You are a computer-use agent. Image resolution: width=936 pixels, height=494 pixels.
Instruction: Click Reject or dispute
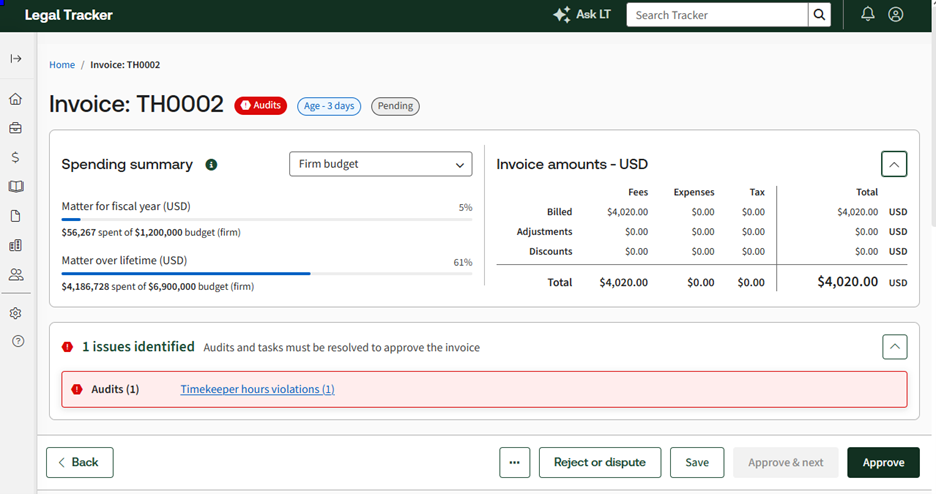[x=600, y=462]
